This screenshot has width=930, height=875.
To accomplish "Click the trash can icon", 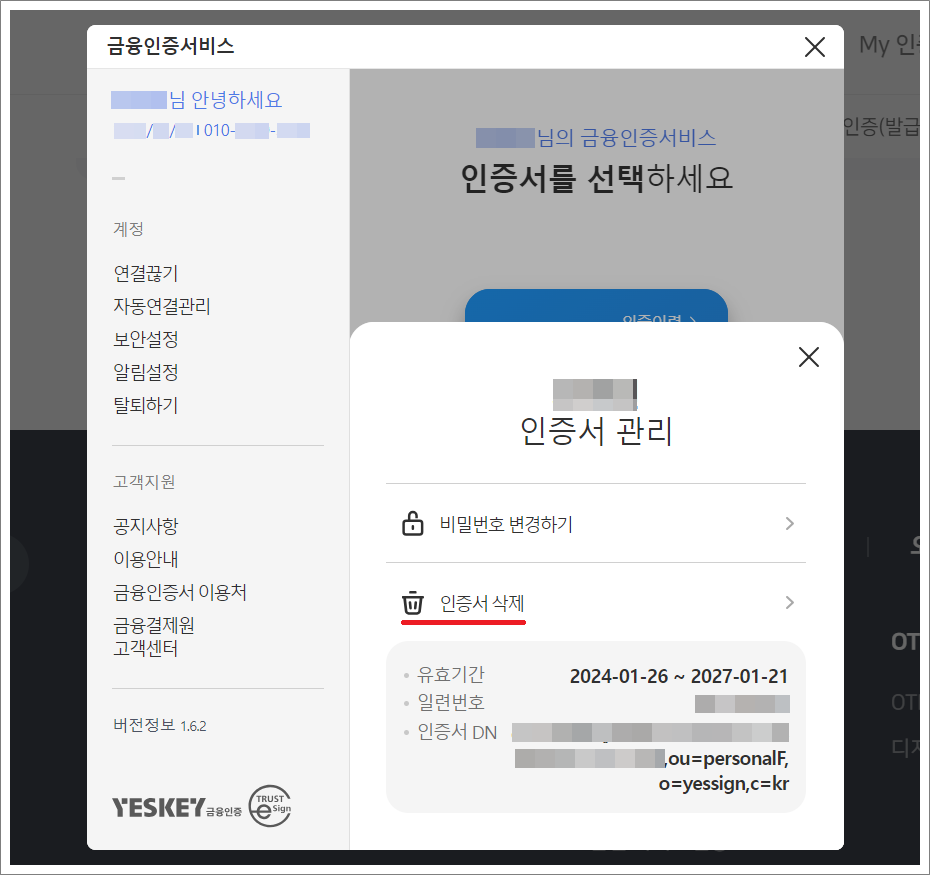I will [x=413, y=603].
